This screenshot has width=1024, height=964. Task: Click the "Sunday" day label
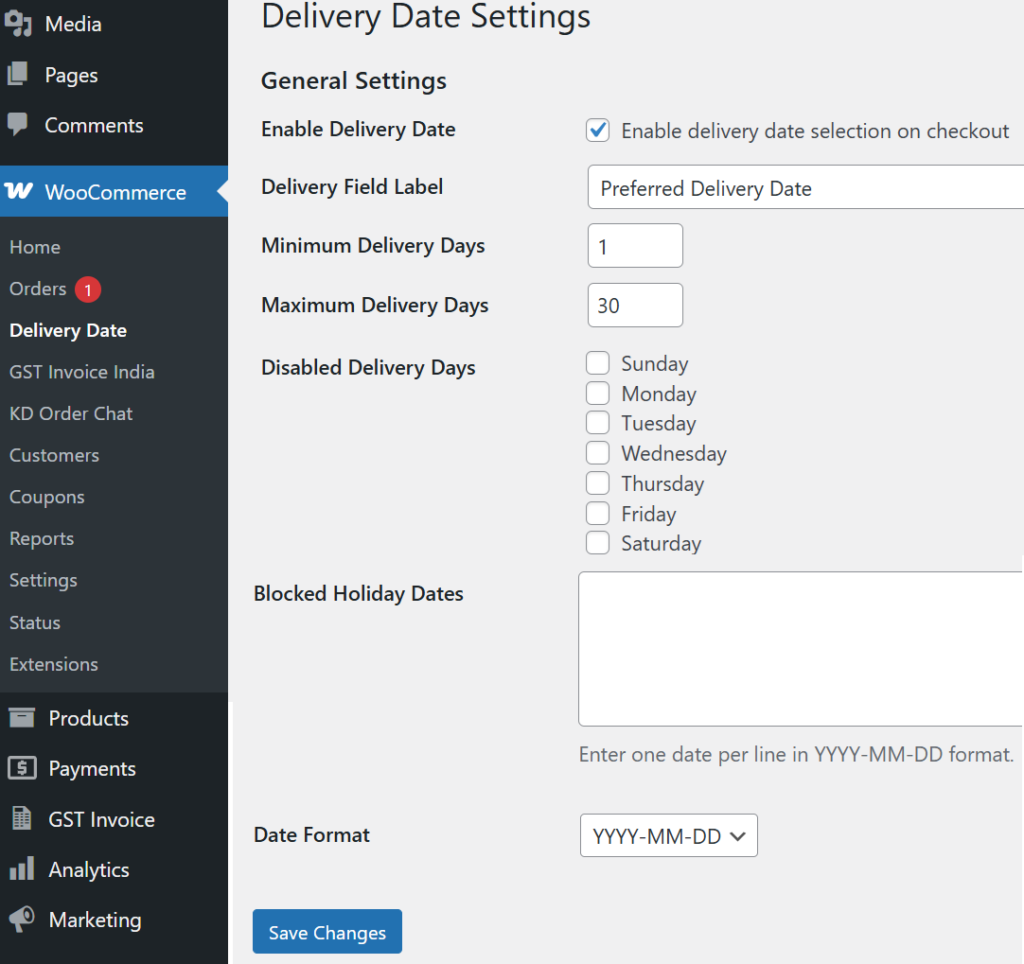click(x=654, y=363)
